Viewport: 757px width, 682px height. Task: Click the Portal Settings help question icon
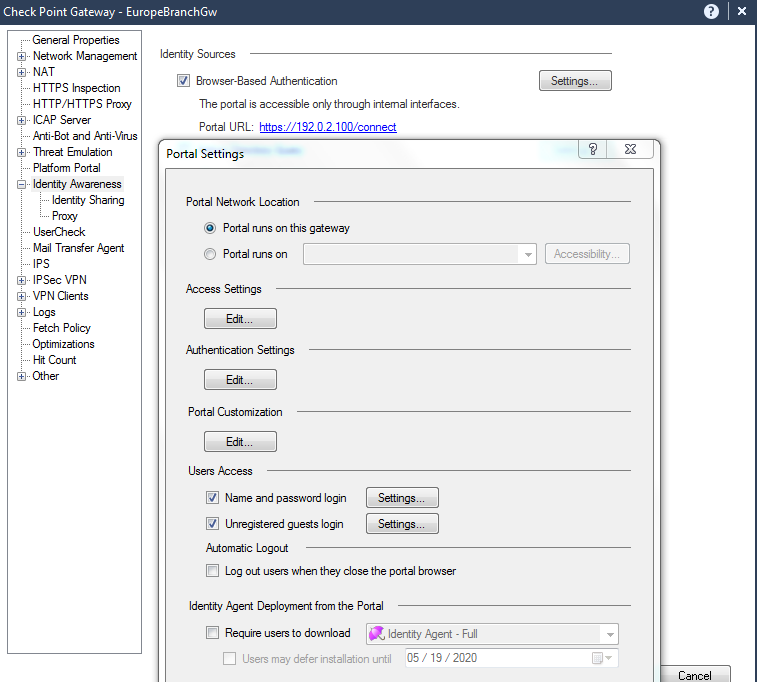point(593,149)
